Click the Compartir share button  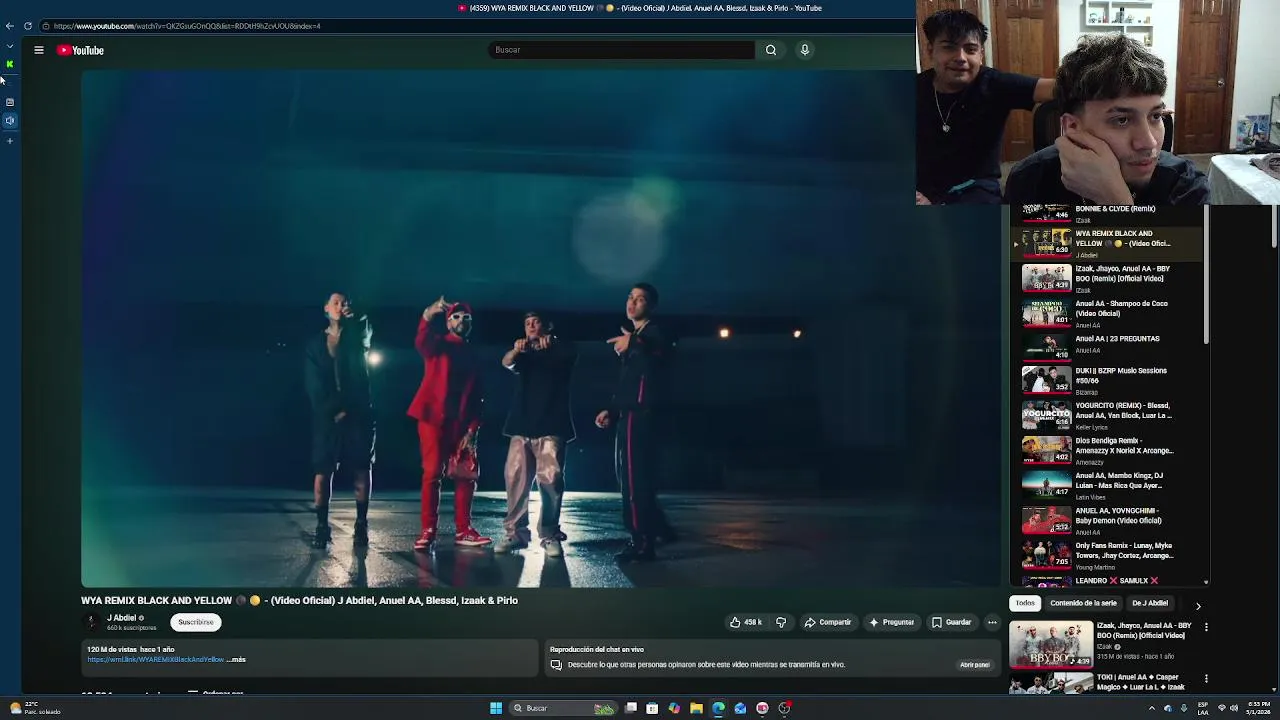coord(827,622)
